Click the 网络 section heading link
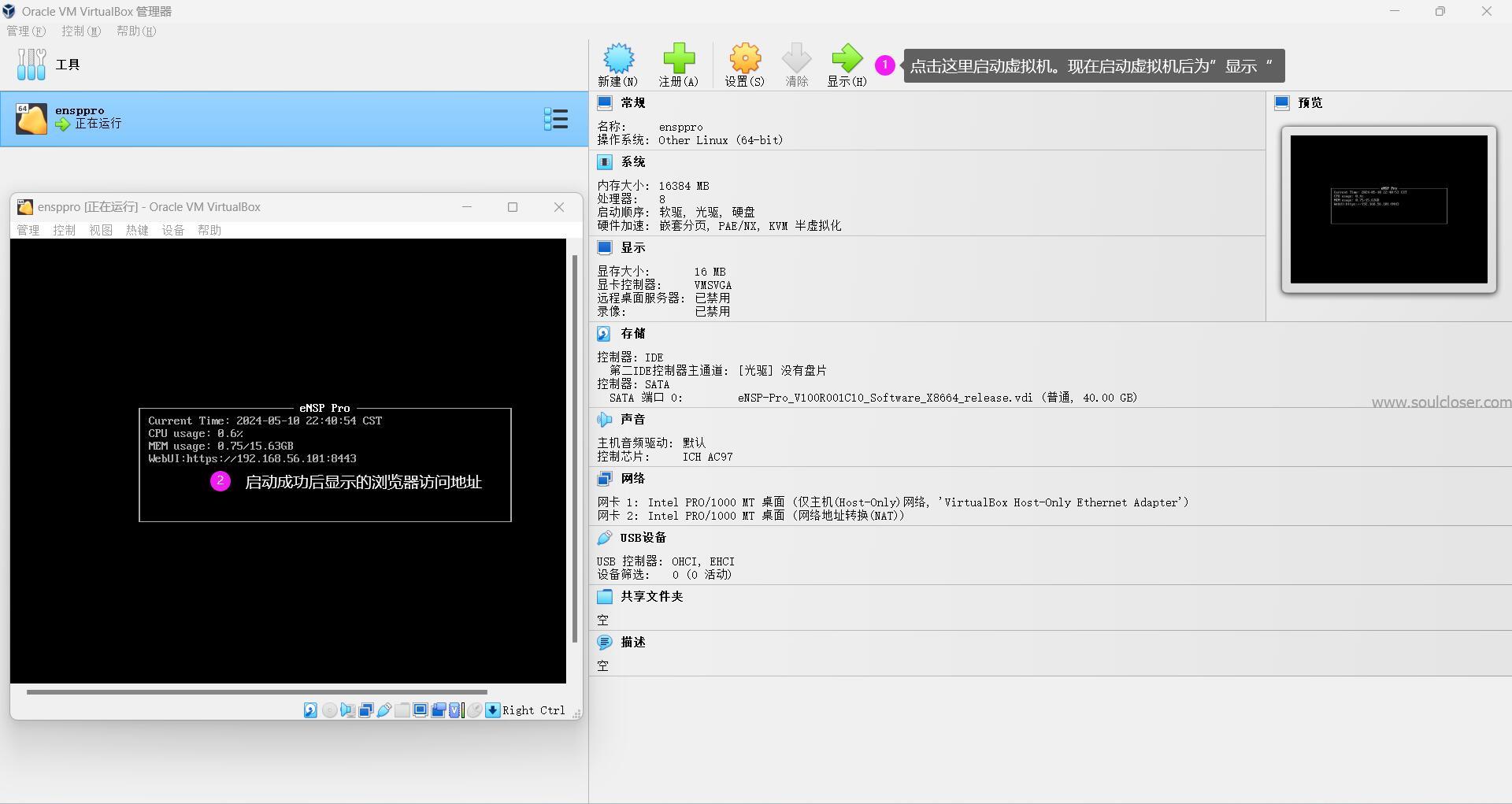Screen dimensions: 1512x804 [633, 478]
